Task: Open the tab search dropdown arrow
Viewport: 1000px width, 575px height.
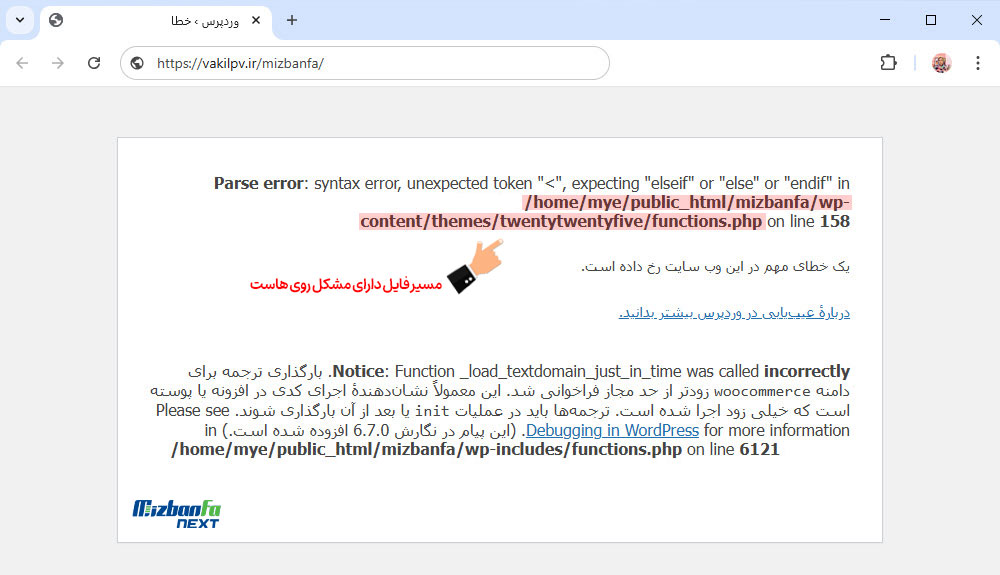Action: [20, 20]
